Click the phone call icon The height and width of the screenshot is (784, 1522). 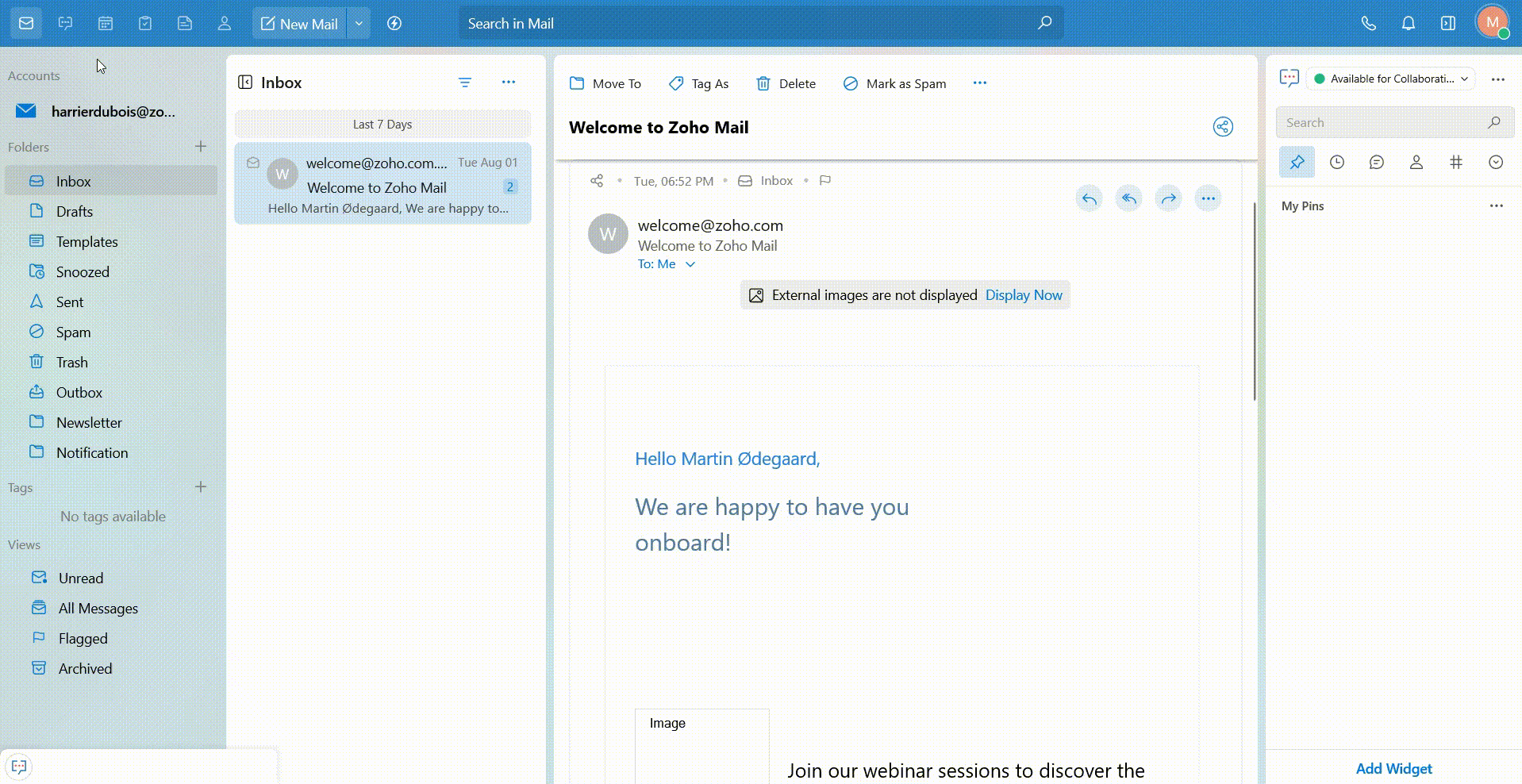pos(1368,24)
